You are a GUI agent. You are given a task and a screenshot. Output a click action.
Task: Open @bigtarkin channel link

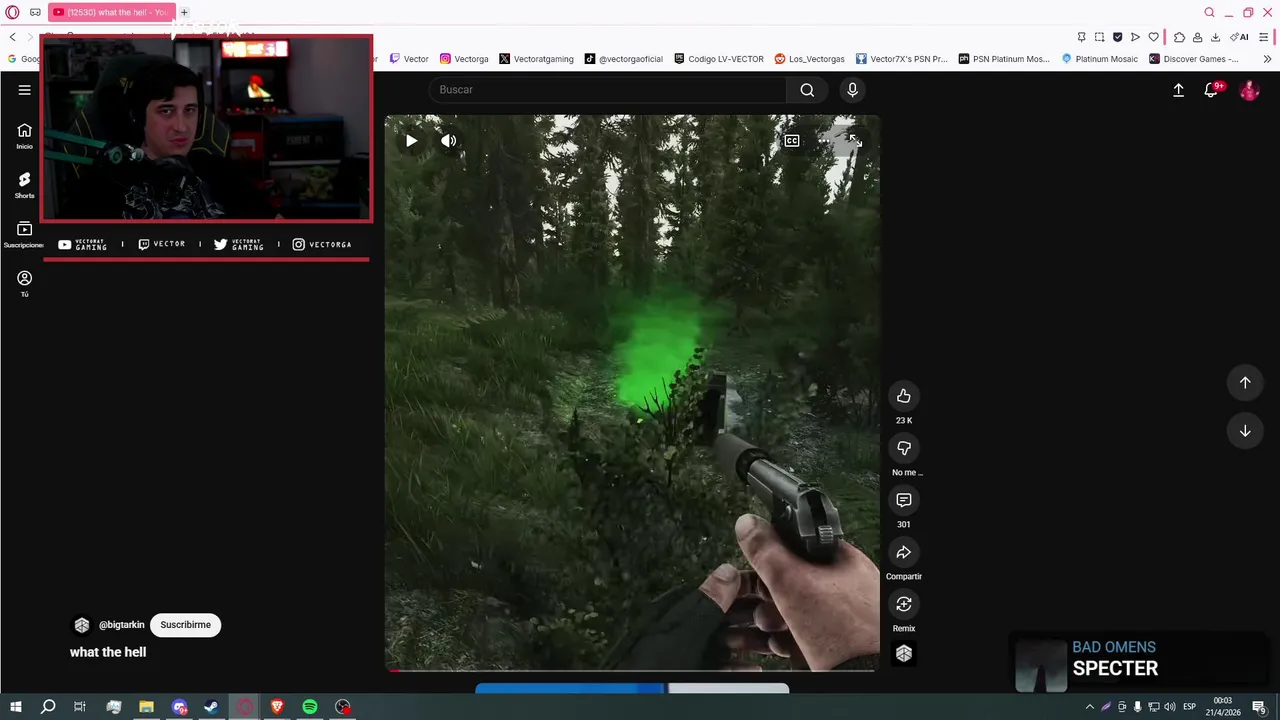[x=121, y=625]
